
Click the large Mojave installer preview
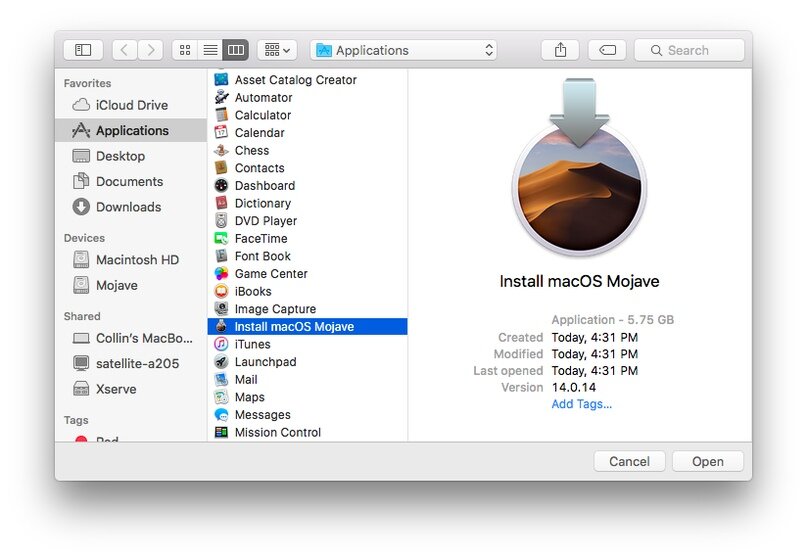click(x=580, y=167)
